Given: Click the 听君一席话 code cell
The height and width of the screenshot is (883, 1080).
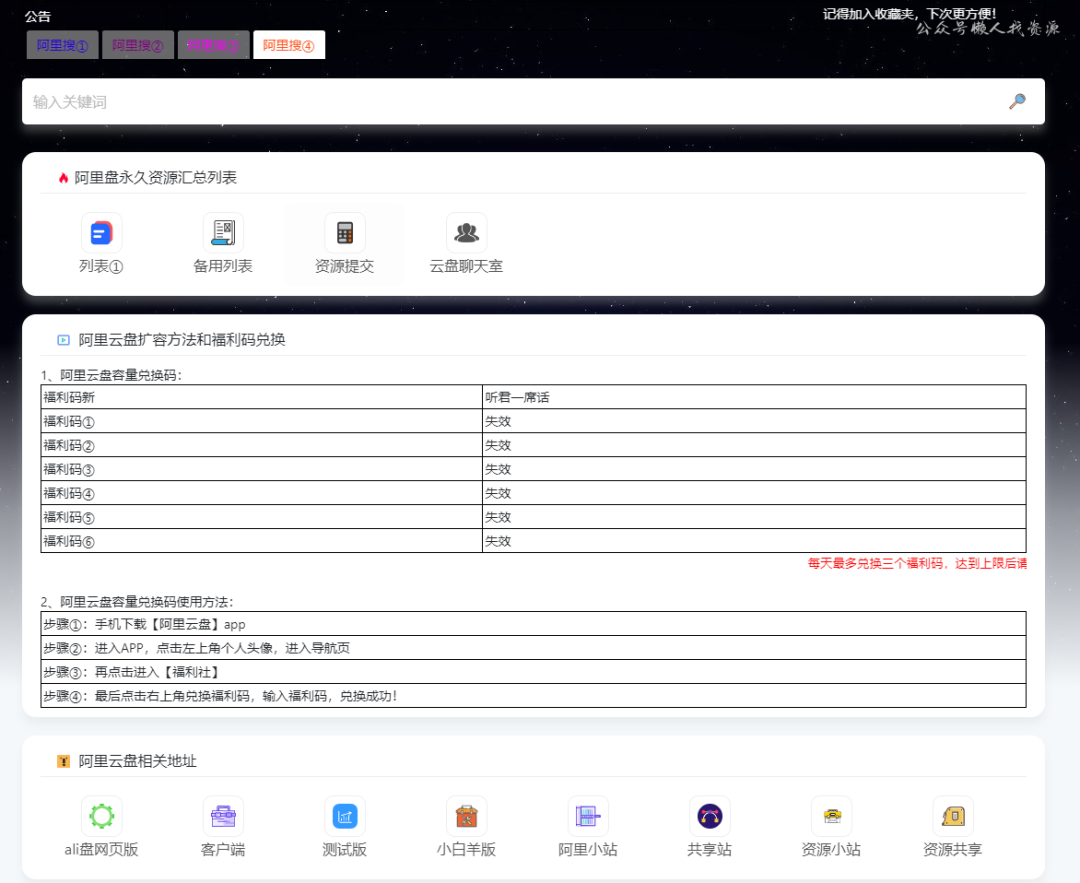Looking at the screenshot, I should point(754,397).
